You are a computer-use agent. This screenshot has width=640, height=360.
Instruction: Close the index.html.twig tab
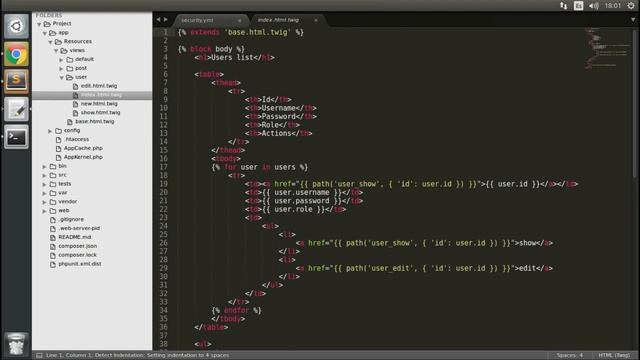point(316,20)
